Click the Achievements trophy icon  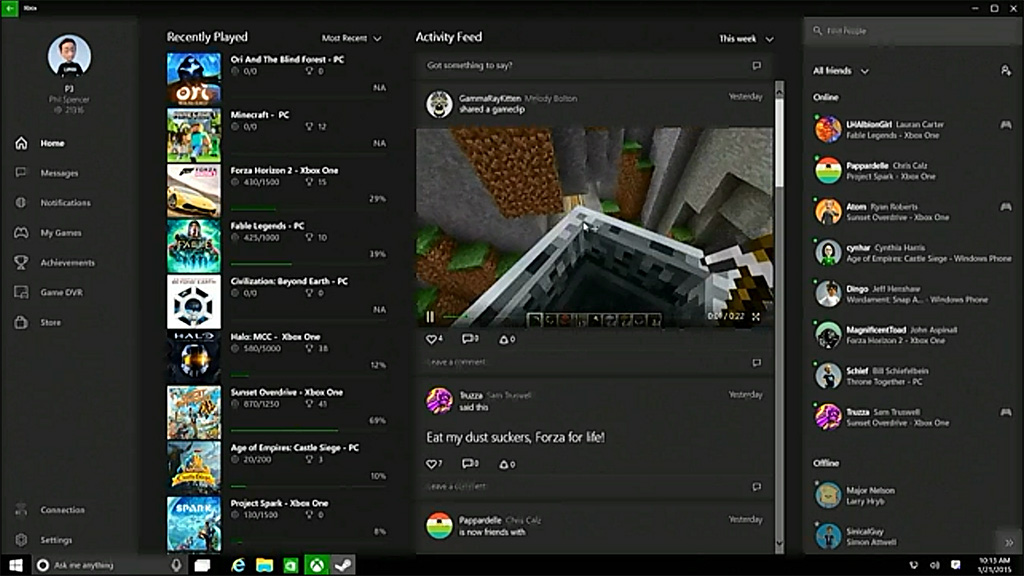point(21,263)
